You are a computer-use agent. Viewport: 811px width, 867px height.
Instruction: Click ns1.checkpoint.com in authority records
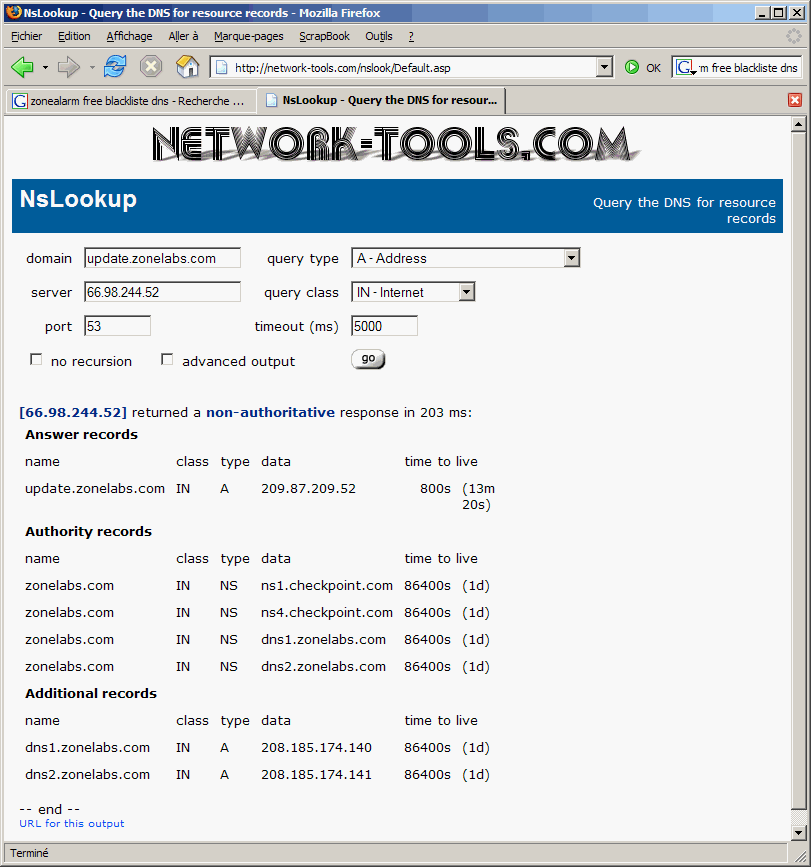coord(327,586)
